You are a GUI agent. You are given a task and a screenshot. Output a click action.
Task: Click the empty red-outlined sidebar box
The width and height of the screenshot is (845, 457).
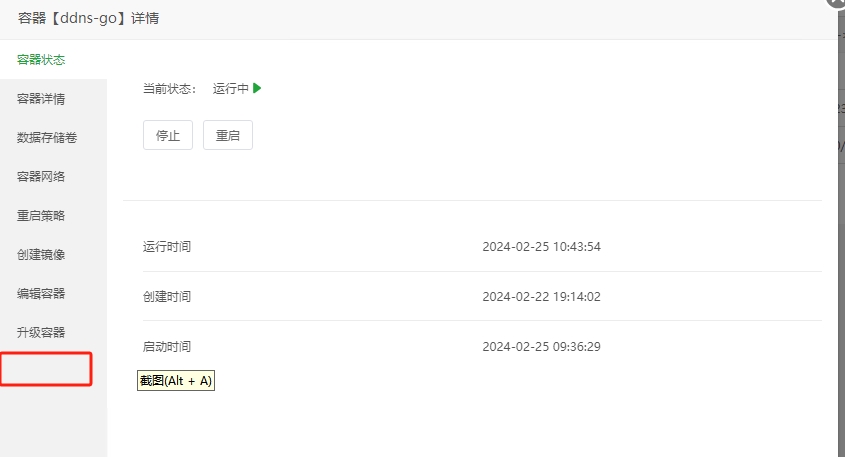pos(46,369)
